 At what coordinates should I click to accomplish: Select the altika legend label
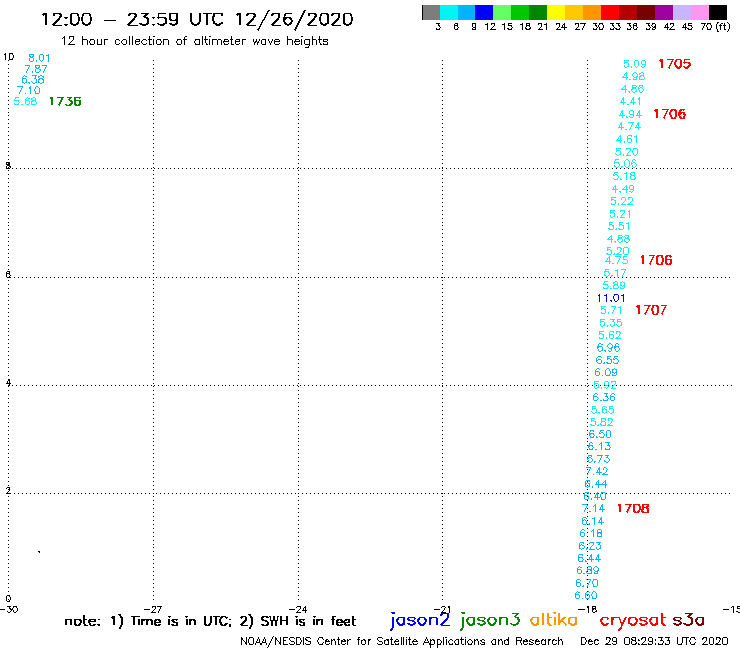click(x=554, y=620)
